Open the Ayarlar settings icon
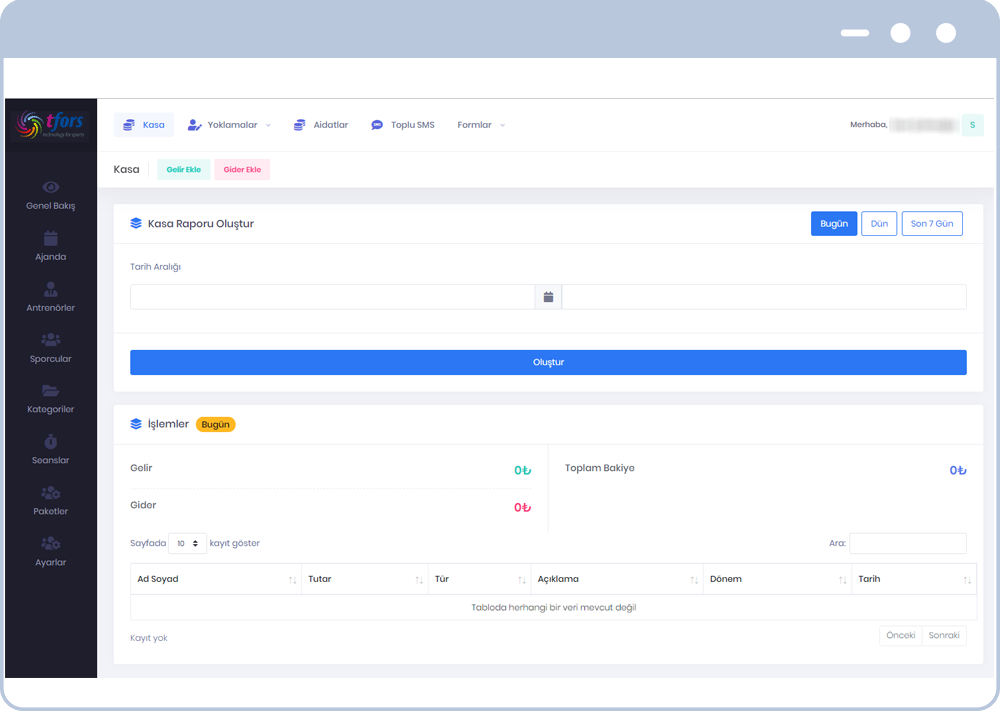This screenshot has width=1000, height=712. click(50, 544)
